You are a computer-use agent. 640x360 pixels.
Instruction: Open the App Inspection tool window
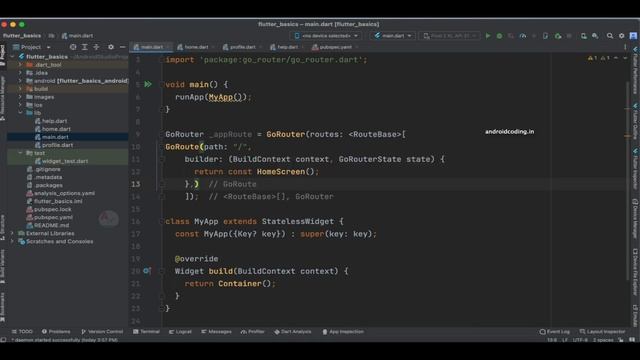pos(343,331)
